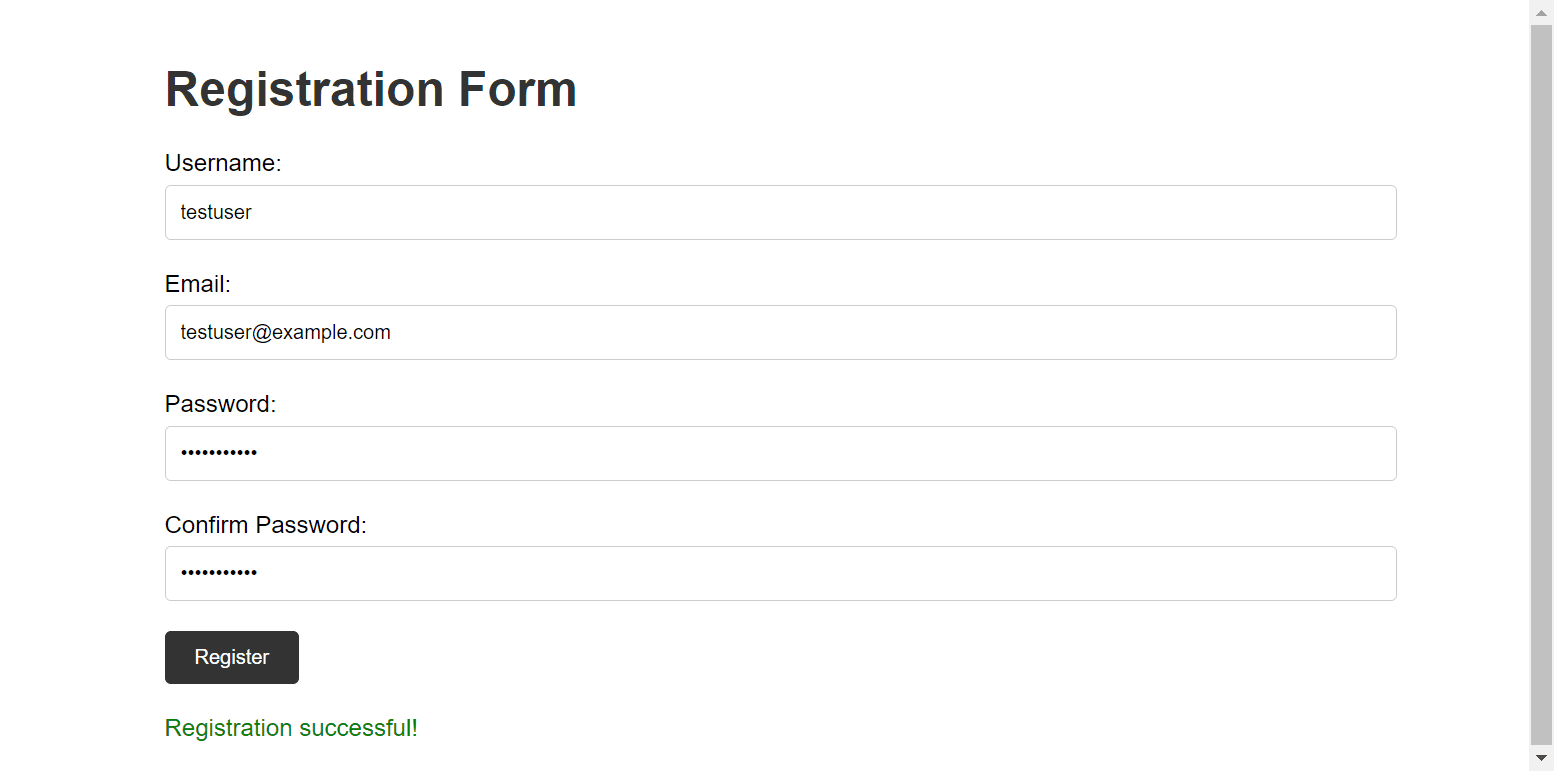Focus the Username input field

click(780, 212)
